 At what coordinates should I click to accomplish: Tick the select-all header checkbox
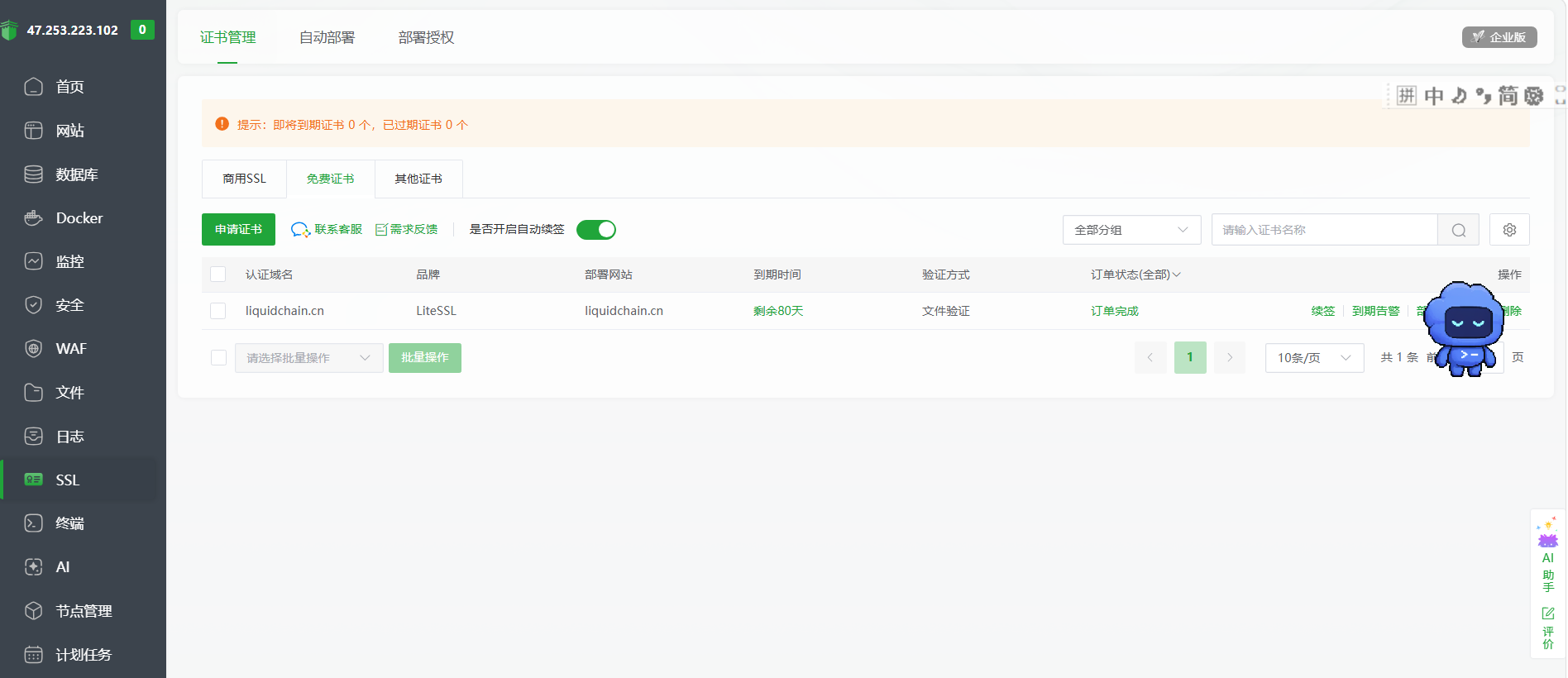(218, 275)
